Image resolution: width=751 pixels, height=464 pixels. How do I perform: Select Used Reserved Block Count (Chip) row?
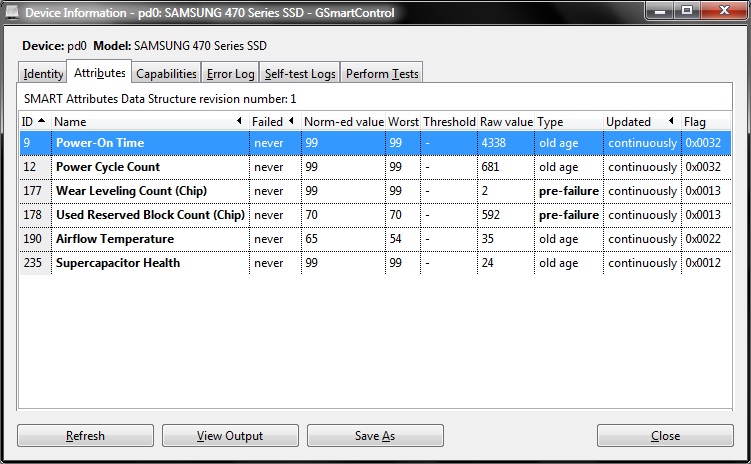click(376, 215)
